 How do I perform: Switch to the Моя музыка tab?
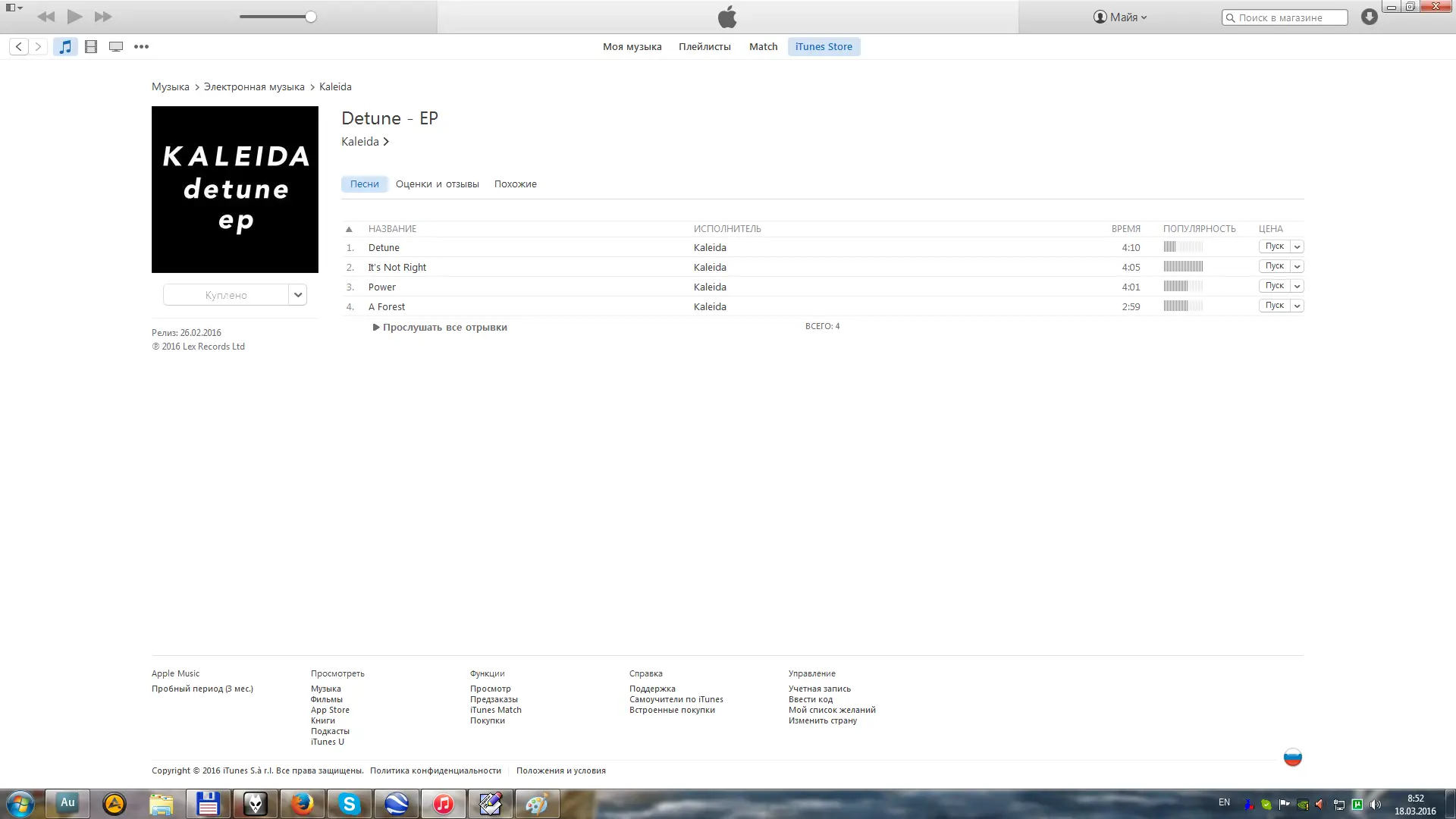(x=632, y=46)
